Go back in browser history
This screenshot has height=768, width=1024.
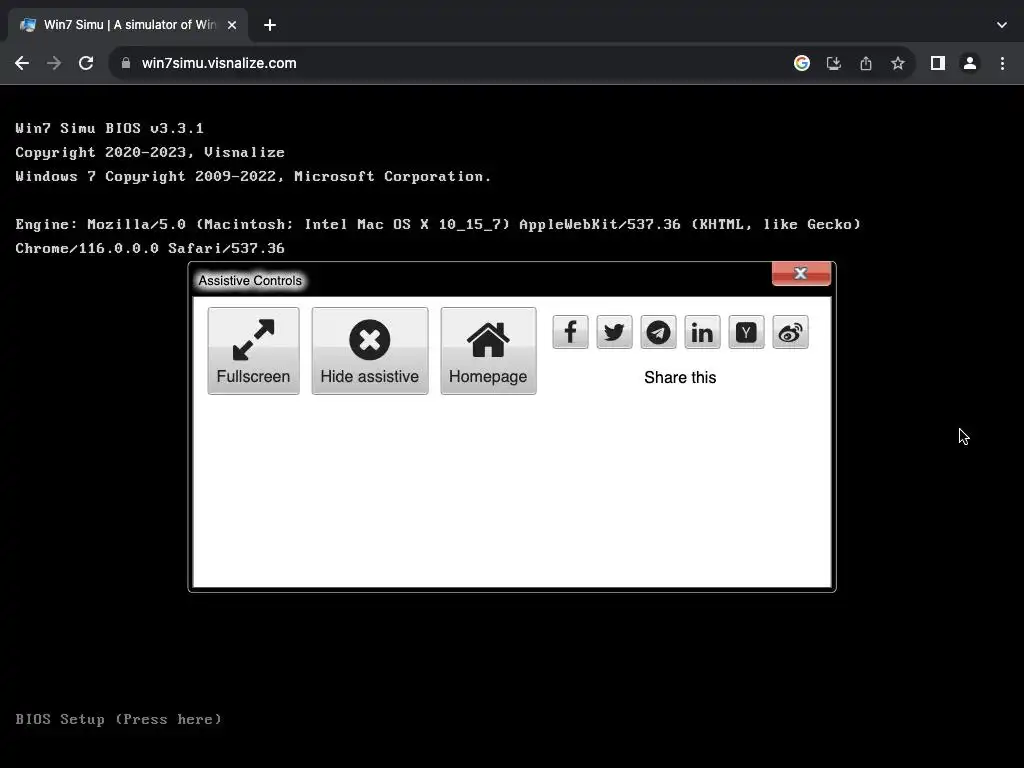(x=22, y=63)
